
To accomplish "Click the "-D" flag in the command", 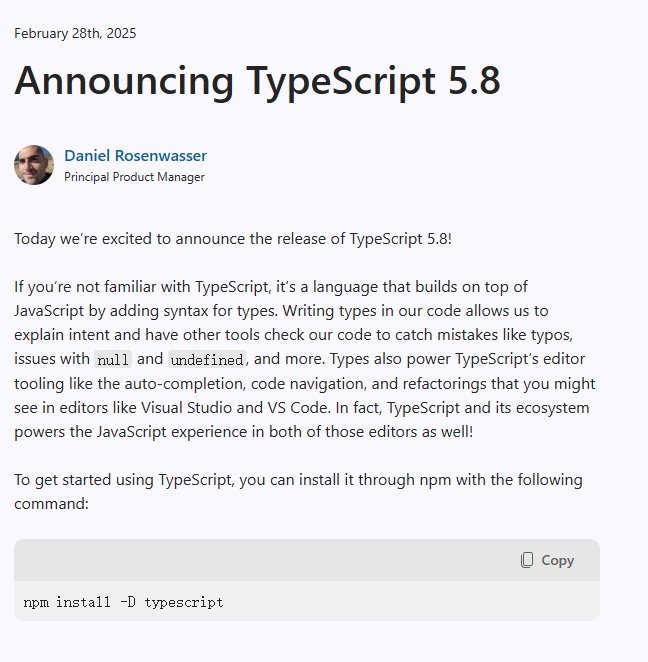I will coord(127,602).
